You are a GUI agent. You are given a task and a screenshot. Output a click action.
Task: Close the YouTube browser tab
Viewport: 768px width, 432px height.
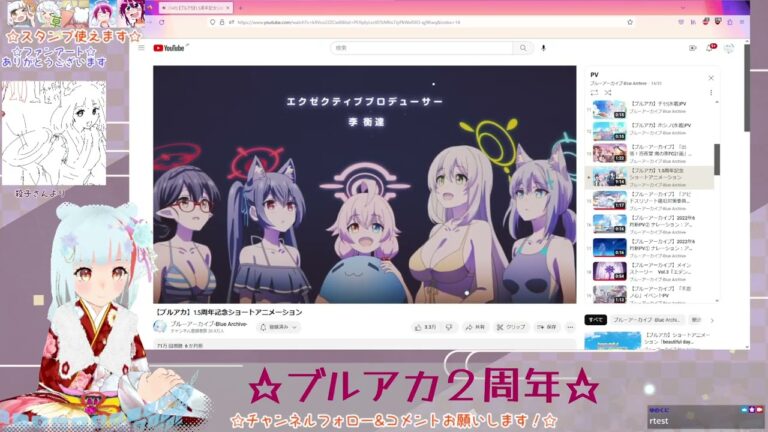[228, 8]
